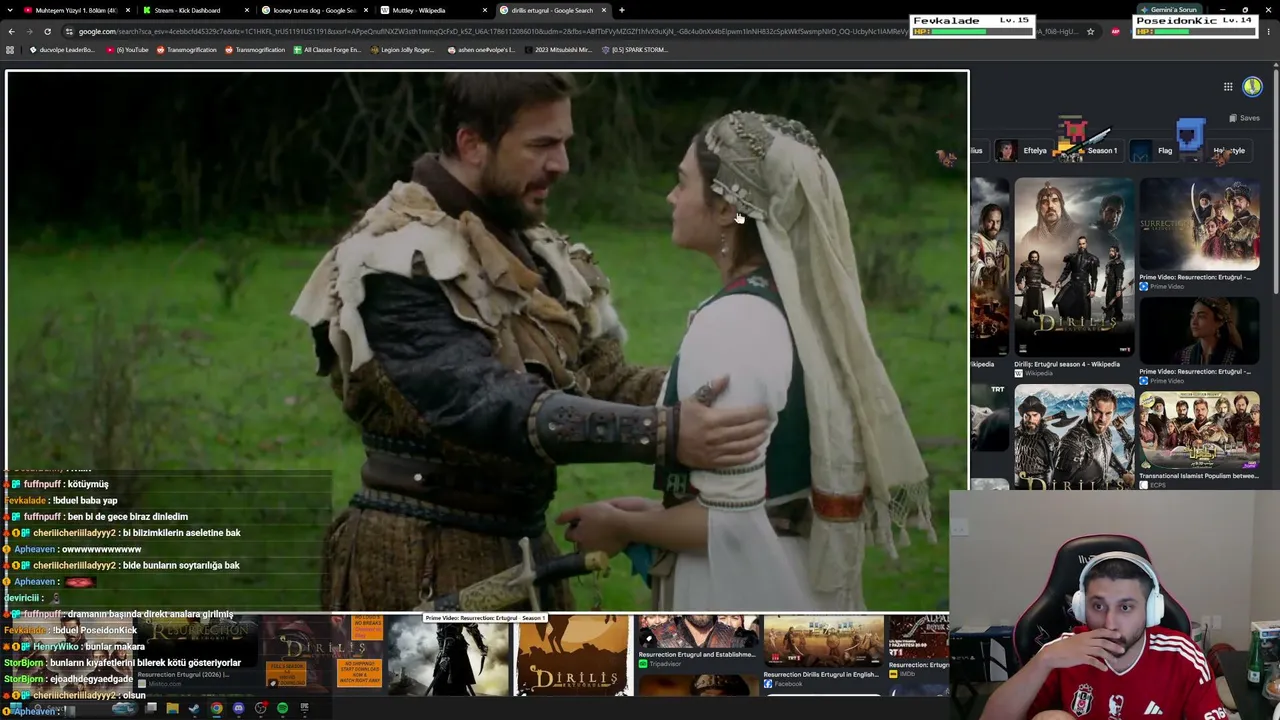Click the address bar URL field
The image size is (1280, 720).
(x=490, y=31)
